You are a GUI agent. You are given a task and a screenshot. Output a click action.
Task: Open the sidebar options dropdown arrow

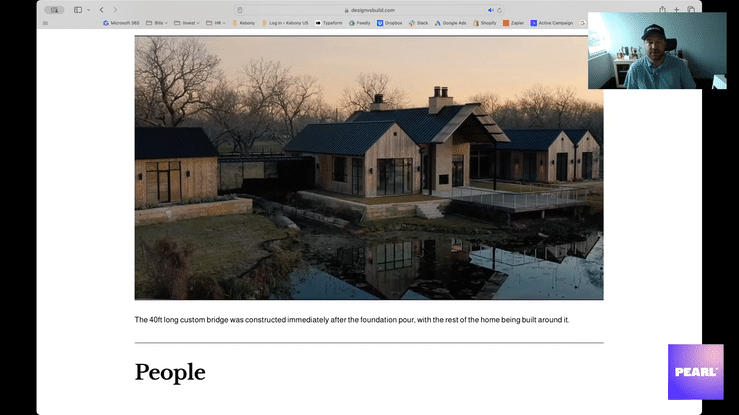(88, 10)
